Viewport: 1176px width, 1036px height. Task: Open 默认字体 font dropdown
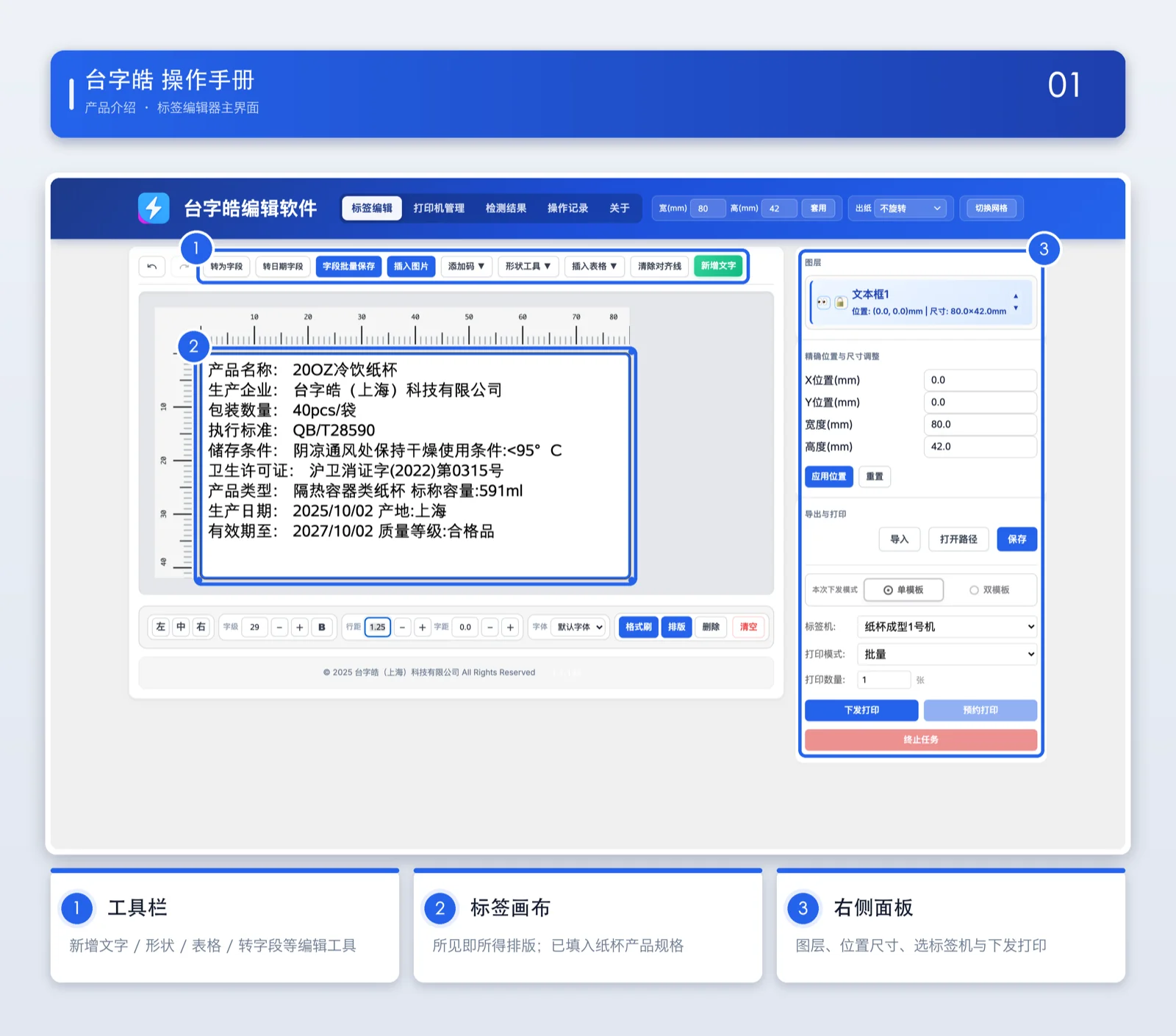(580, 627)
